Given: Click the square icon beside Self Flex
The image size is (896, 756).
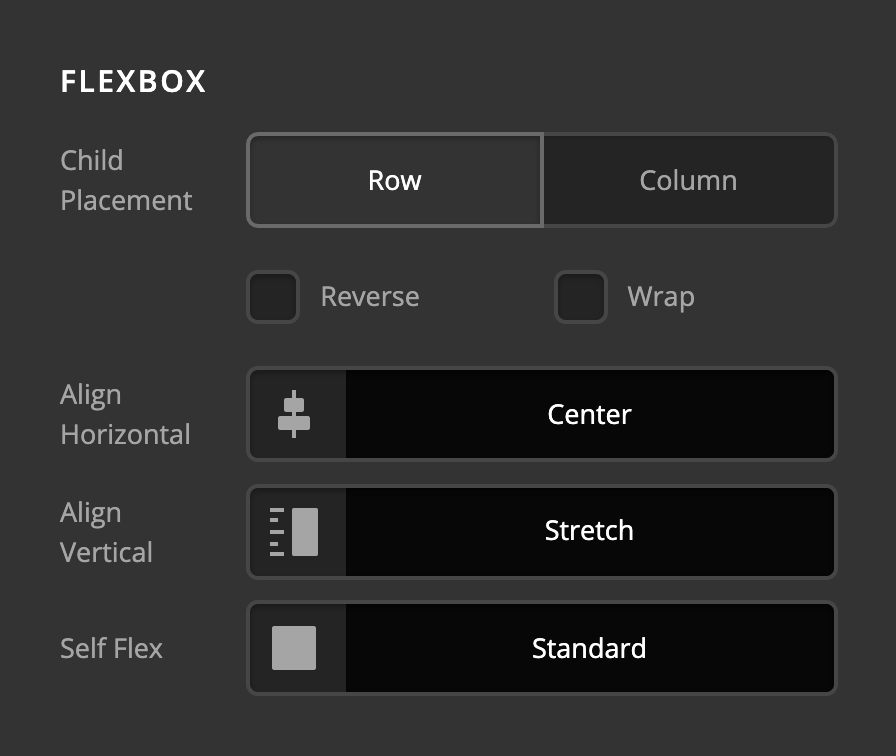Looking at the screenshot, I should pos(294,648).
